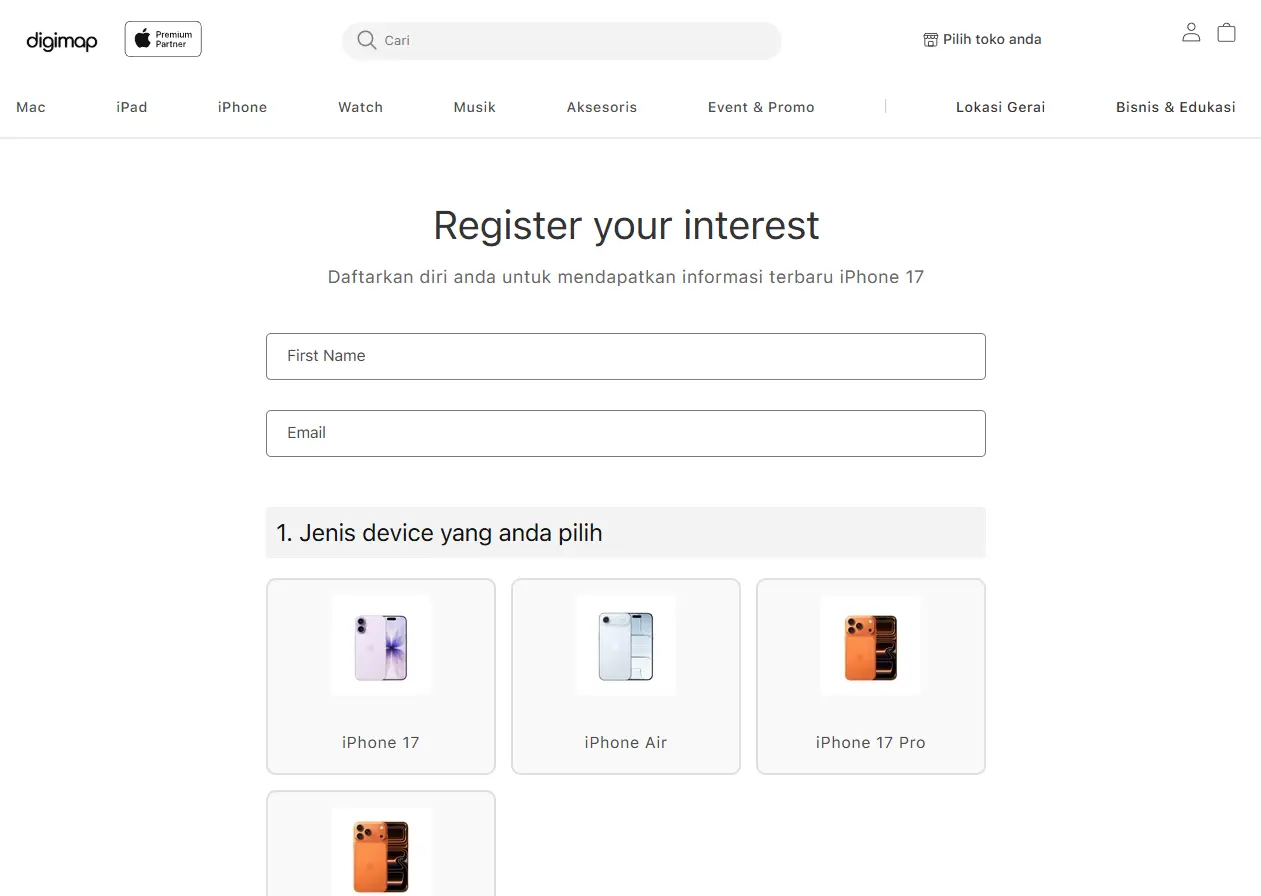Open the shopping bag icon
The width and height of the screenshot is (1261, 896).
[x=1226, y=32]
